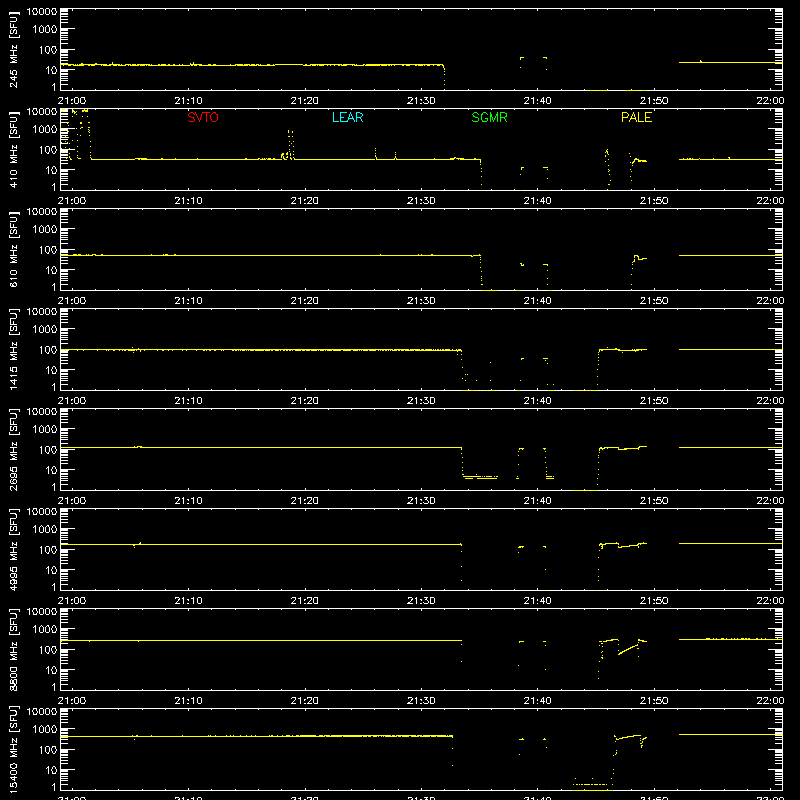The image size is (800, 800).
Task: Click 21:10 tick label under 1415 MHz panel
Action: 188,401
